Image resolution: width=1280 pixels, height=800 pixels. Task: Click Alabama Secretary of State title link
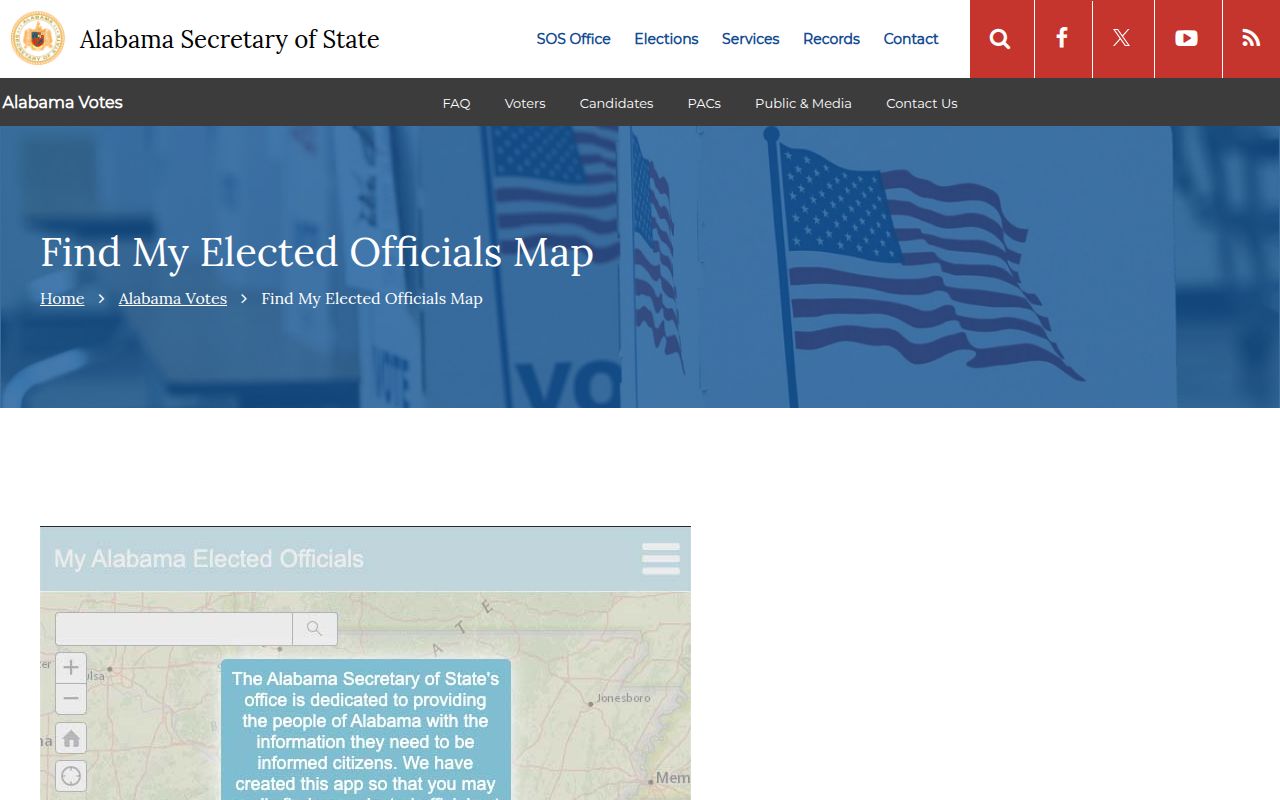tap(229, 39)
